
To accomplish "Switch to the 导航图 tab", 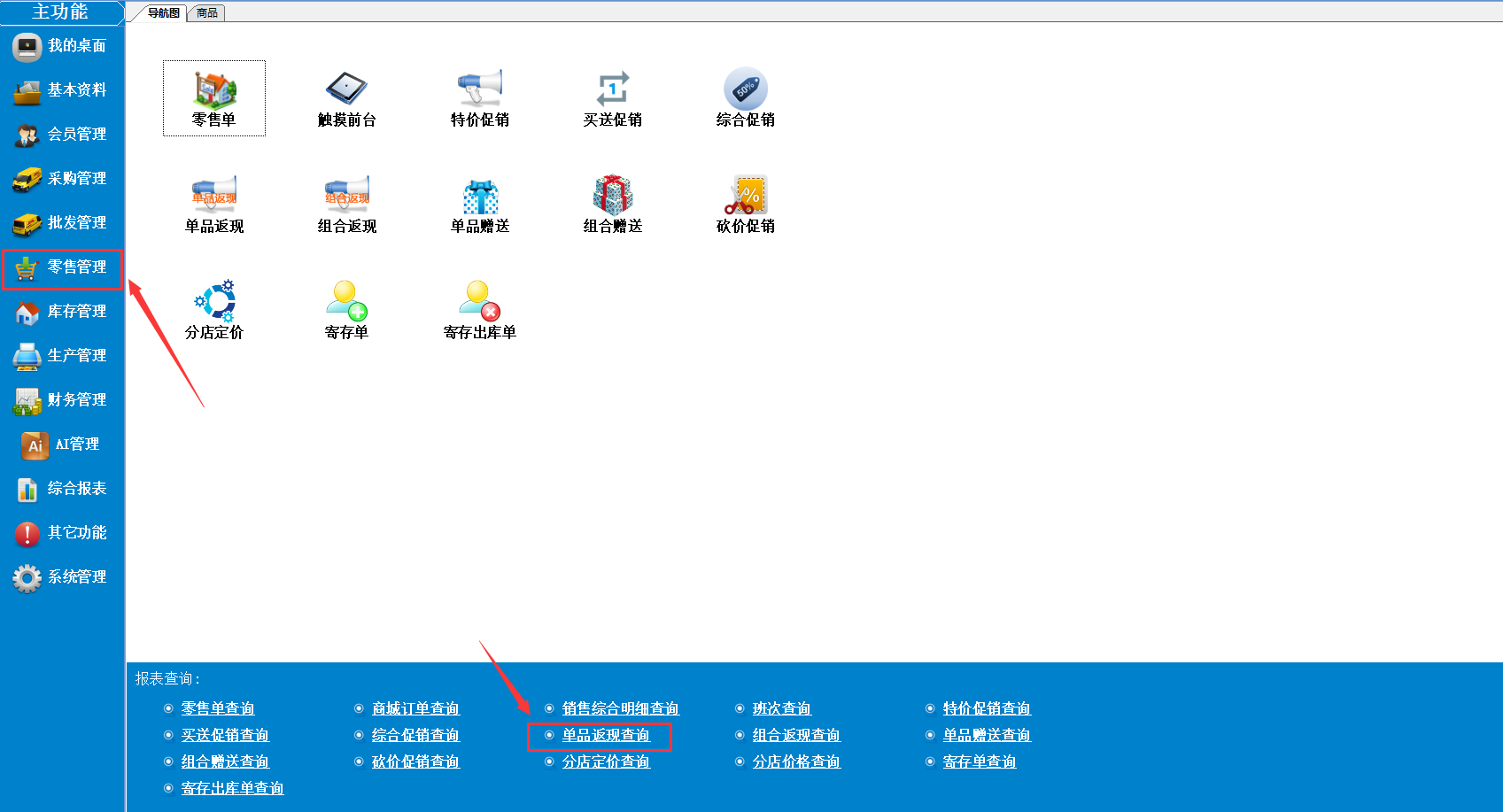I will pyautogui.click(x=163, y=13).
